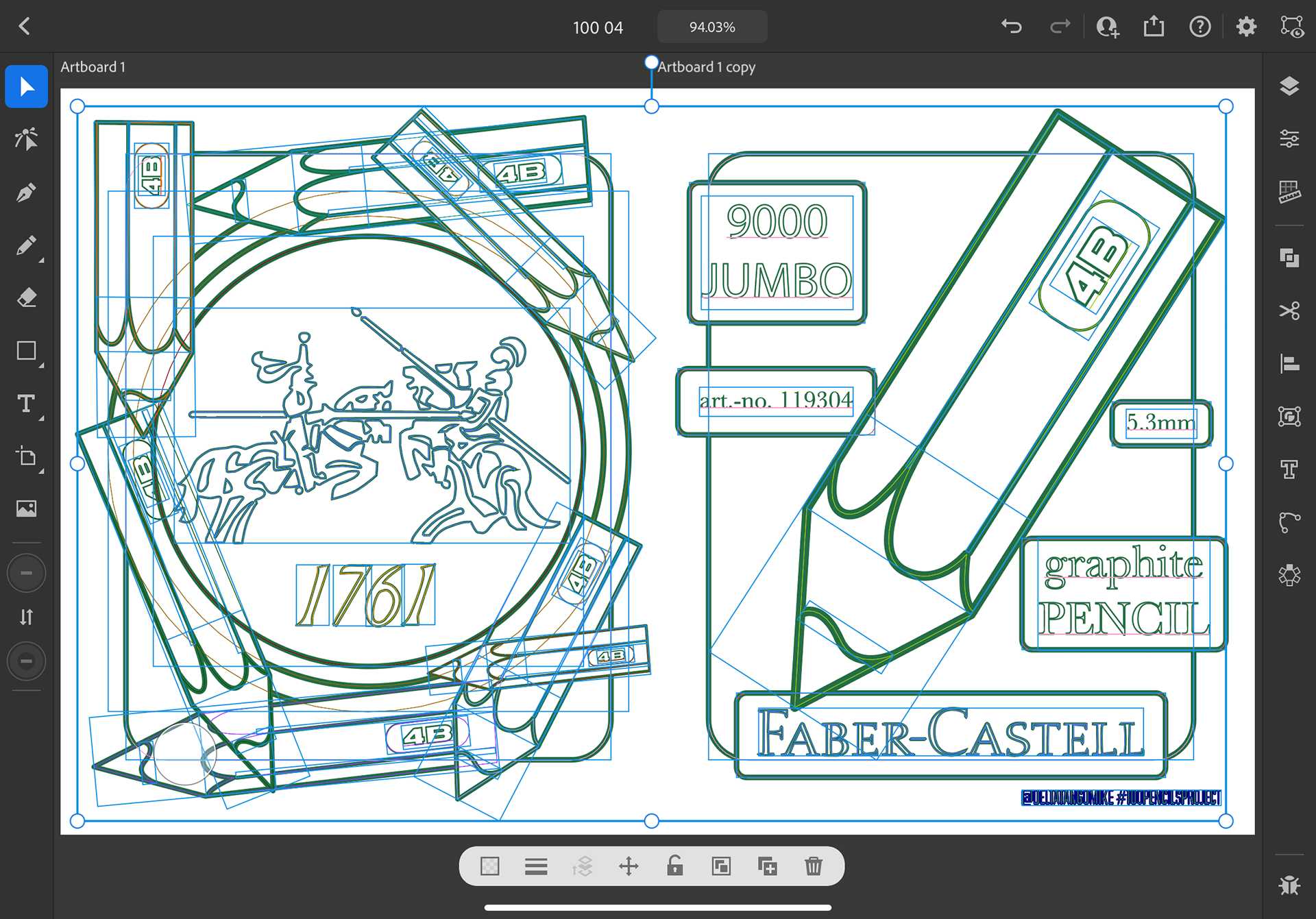Select the Selection arrow tool

(26, 87)
